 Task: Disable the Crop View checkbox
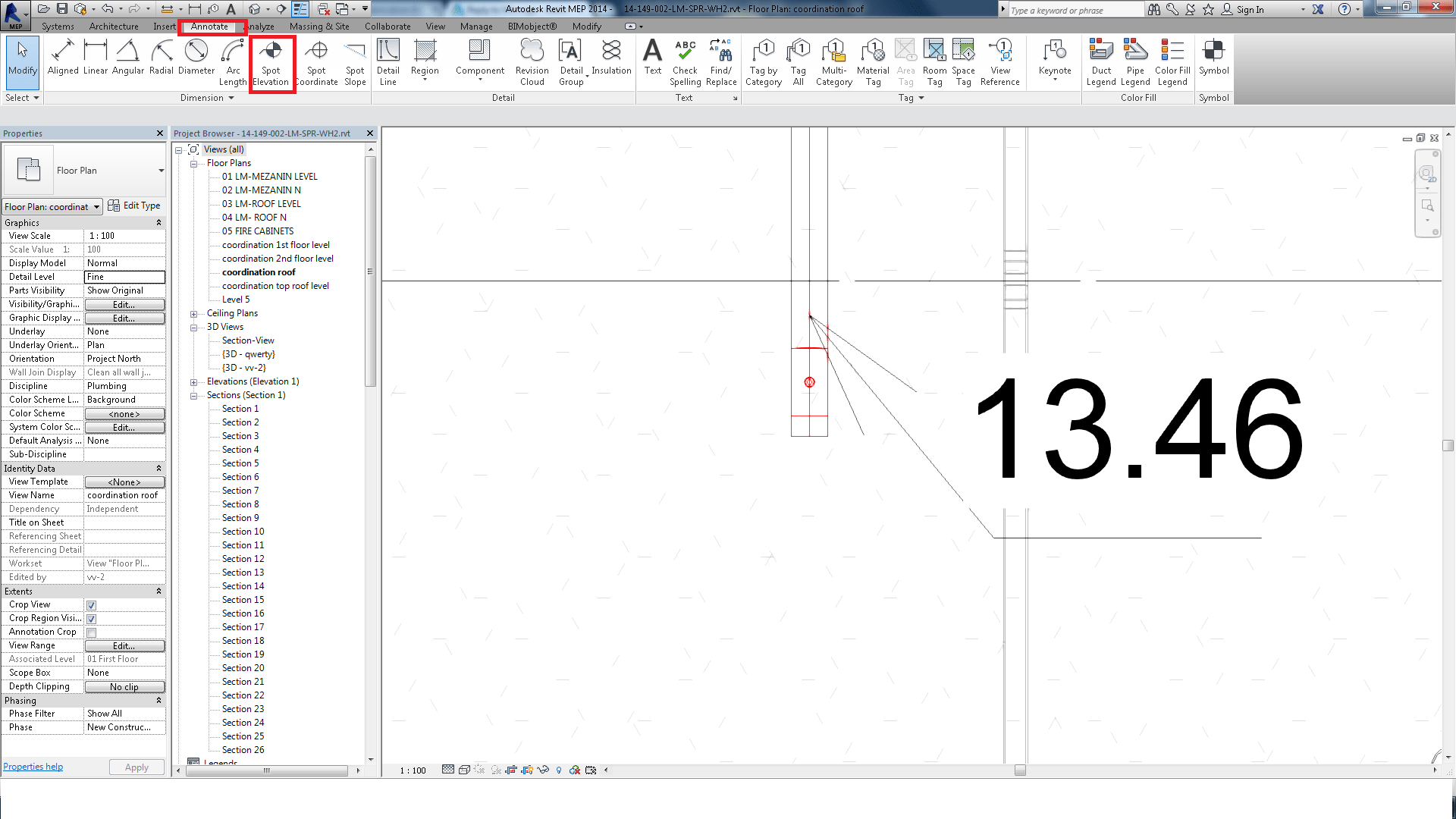click(x=91, y=604)
